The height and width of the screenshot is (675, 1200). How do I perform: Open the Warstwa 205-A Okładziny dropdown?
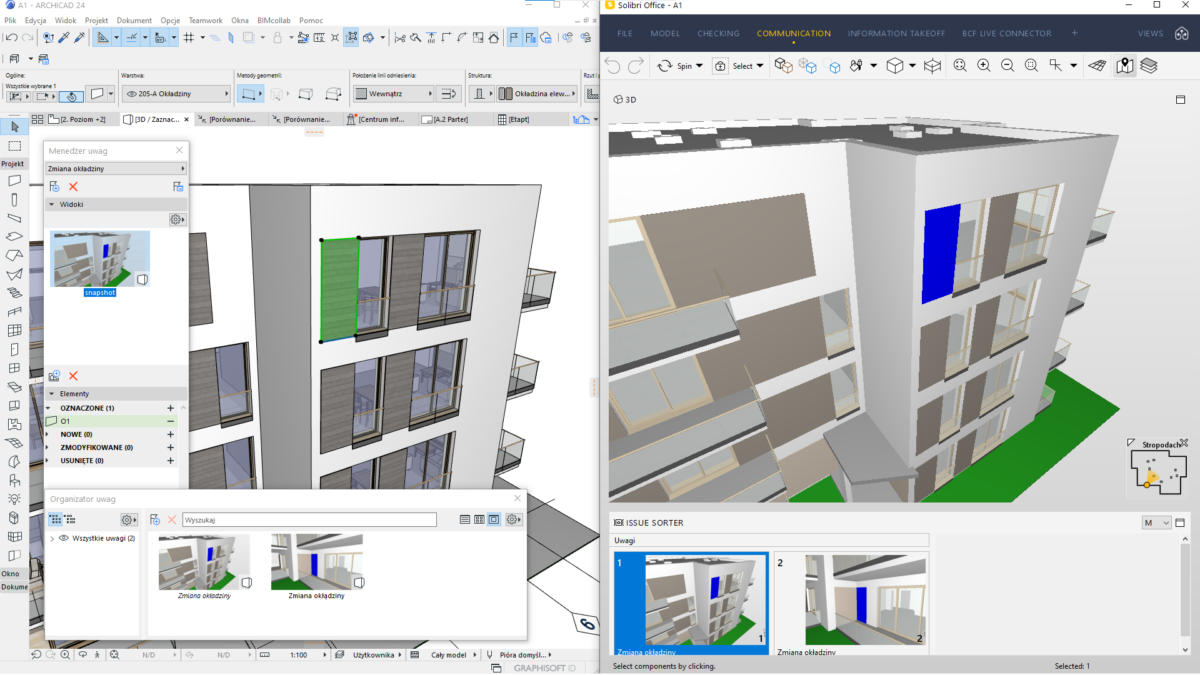point(177,94)
